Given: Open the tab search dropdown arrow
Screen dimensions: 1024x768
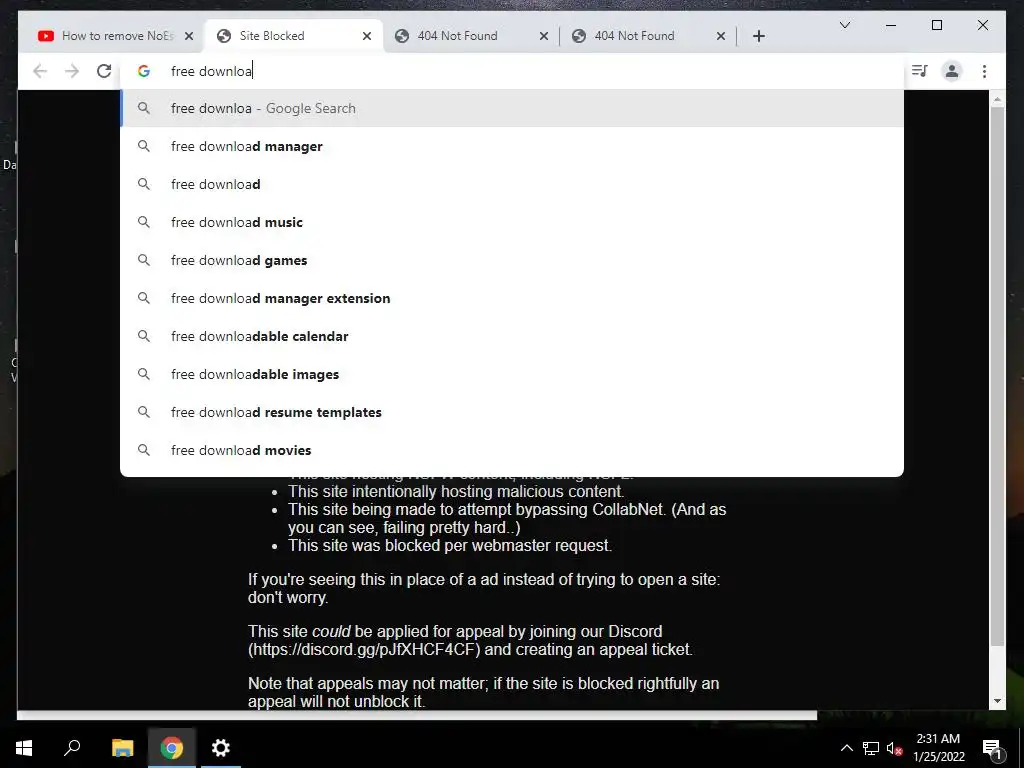Looking at the screenshot, I should pyautogui.click(x=844, y=25).
